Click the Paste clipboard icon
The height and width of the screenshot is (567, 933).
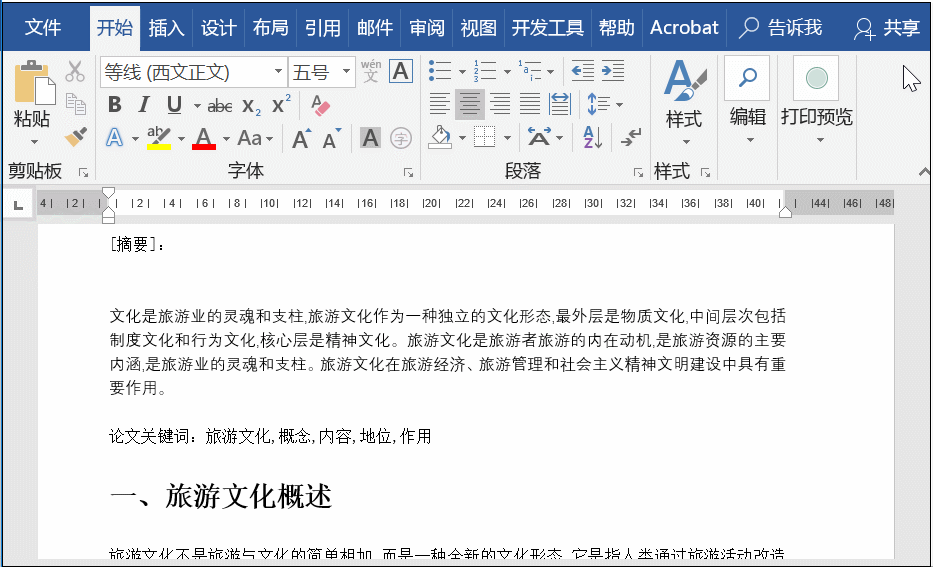click(35, 83)
